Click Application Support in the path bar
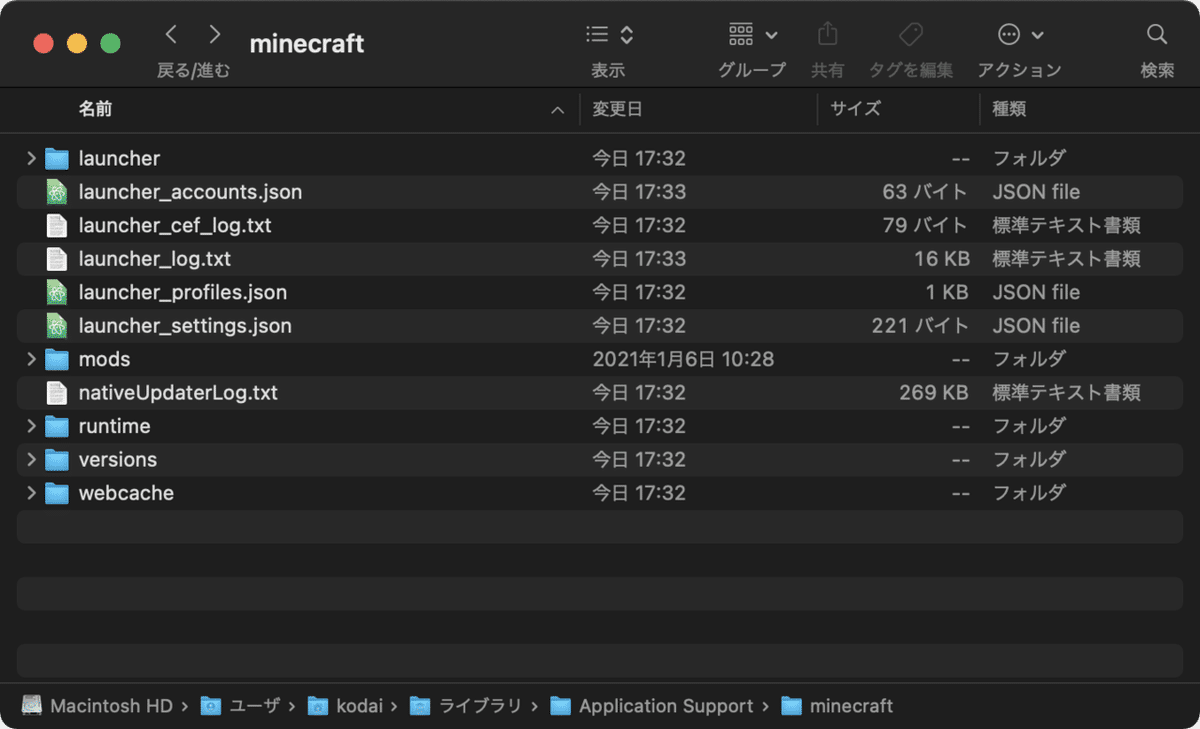Screen dimensions: 1200x729 (652, 706)
